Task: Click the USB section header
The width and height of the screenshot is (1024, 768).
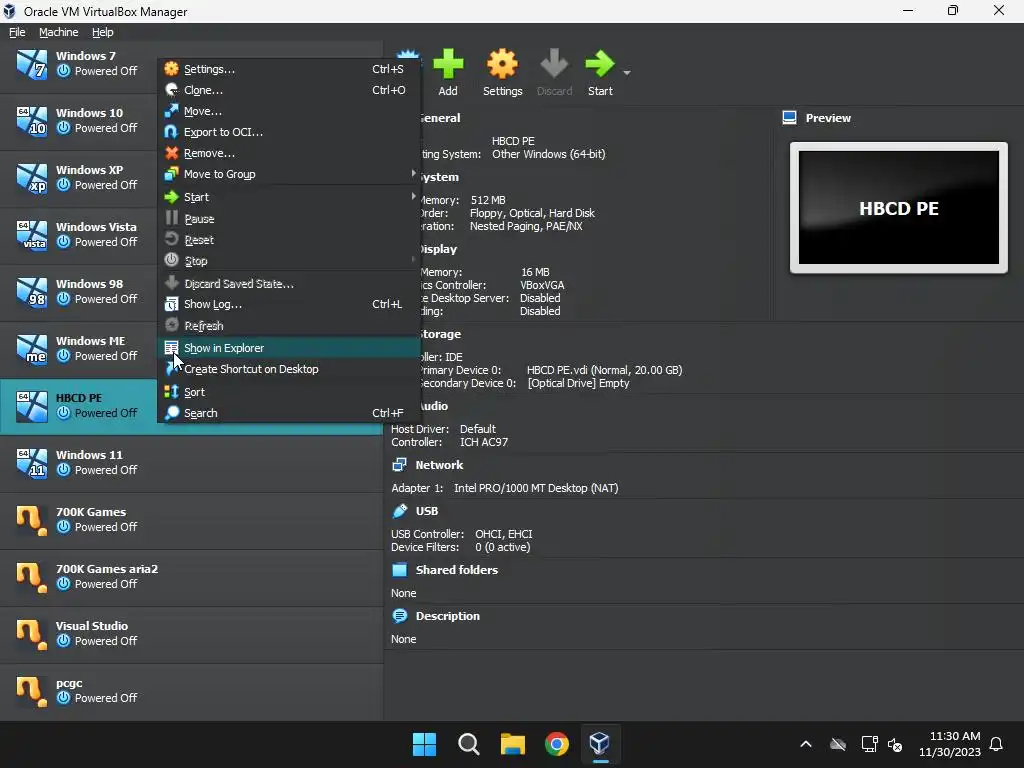Action: [x=426, y=511]
